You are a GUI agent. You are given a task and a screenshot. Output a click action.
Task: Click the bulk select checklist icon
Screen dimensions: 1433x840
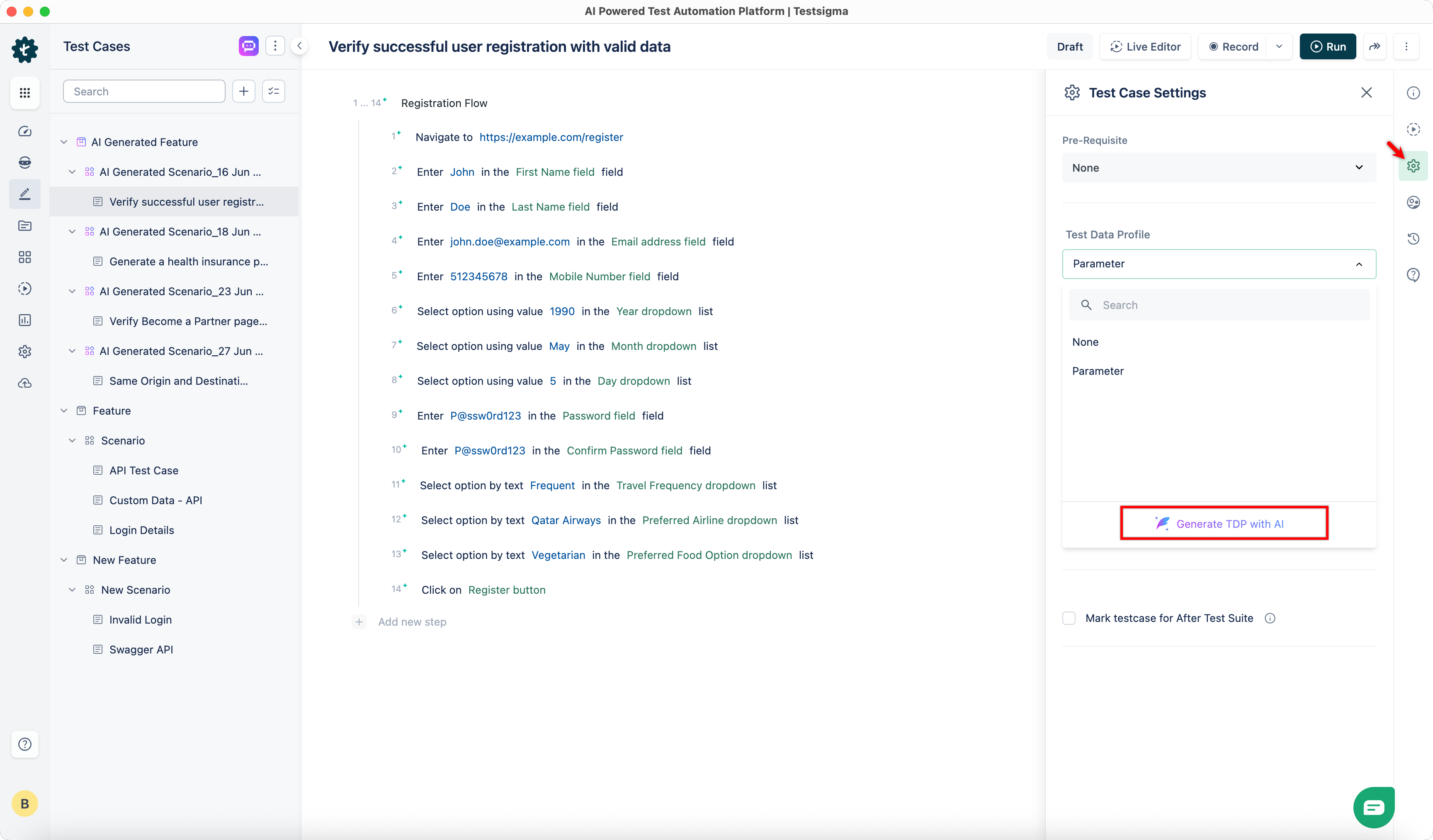[x=274, y=92]
